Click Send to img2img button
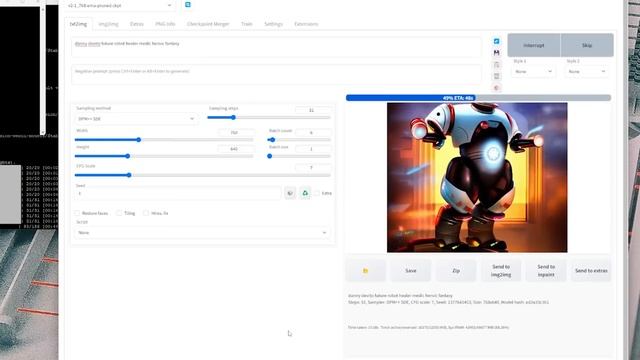 click(501, 271)
